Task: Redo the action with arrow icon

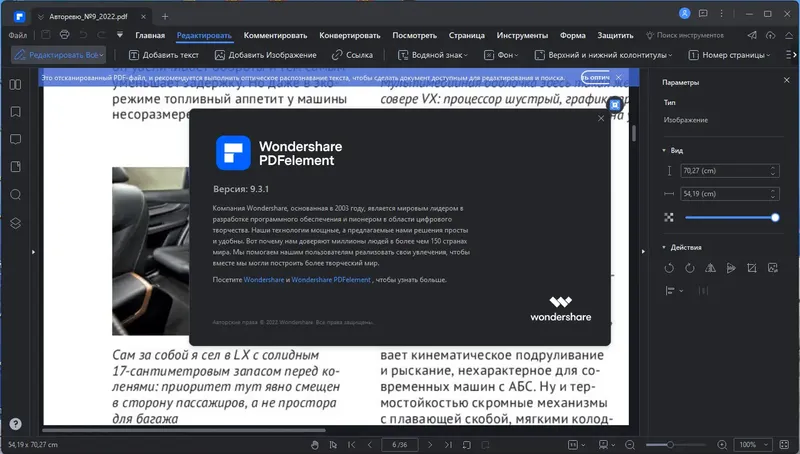Action: (102, 35)
